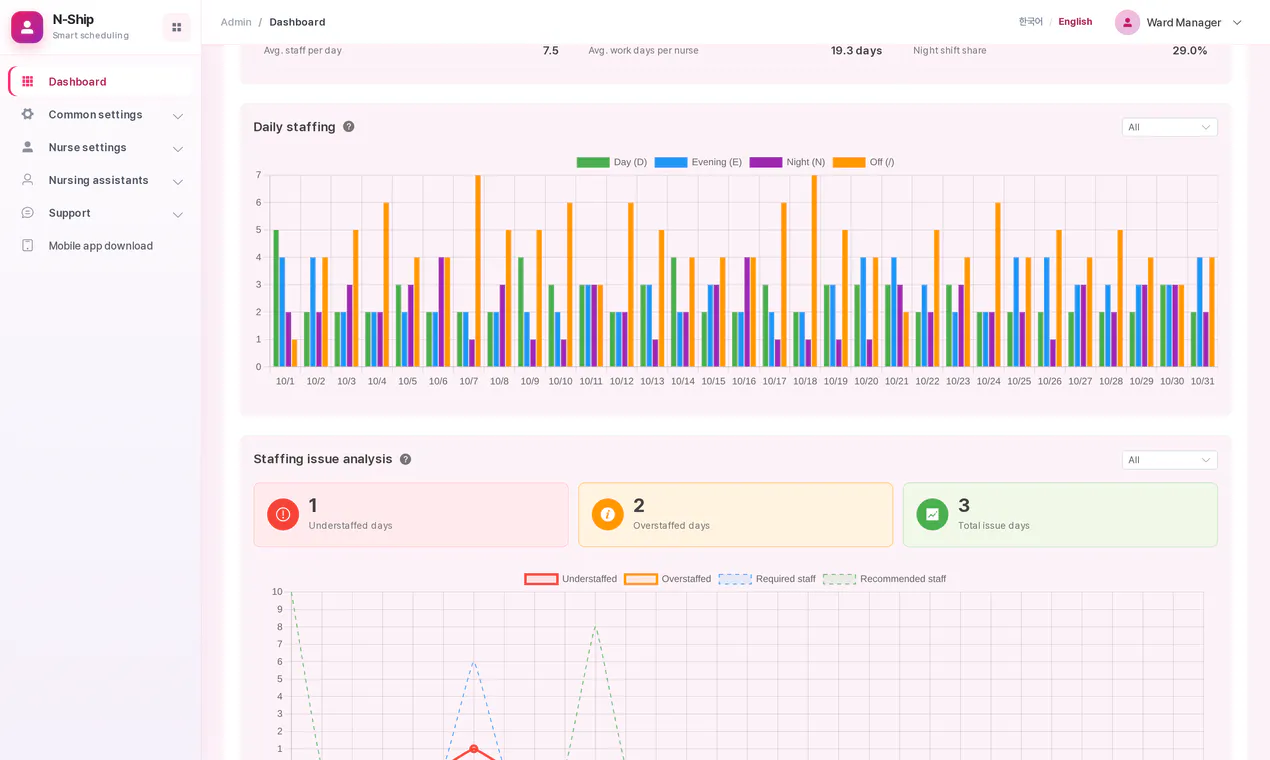
Task: Toggle the sidebar grid menu button
Action: coord(177,27)
